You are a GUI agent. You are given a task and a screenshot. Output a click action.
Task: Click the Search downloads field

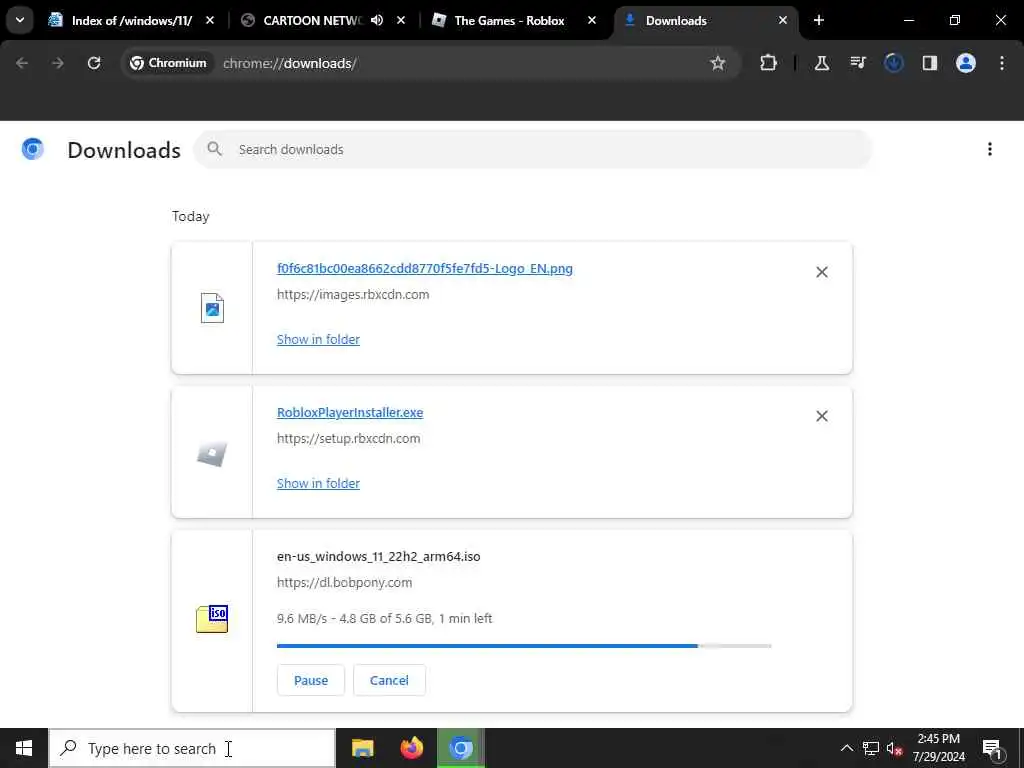[533, 150]
